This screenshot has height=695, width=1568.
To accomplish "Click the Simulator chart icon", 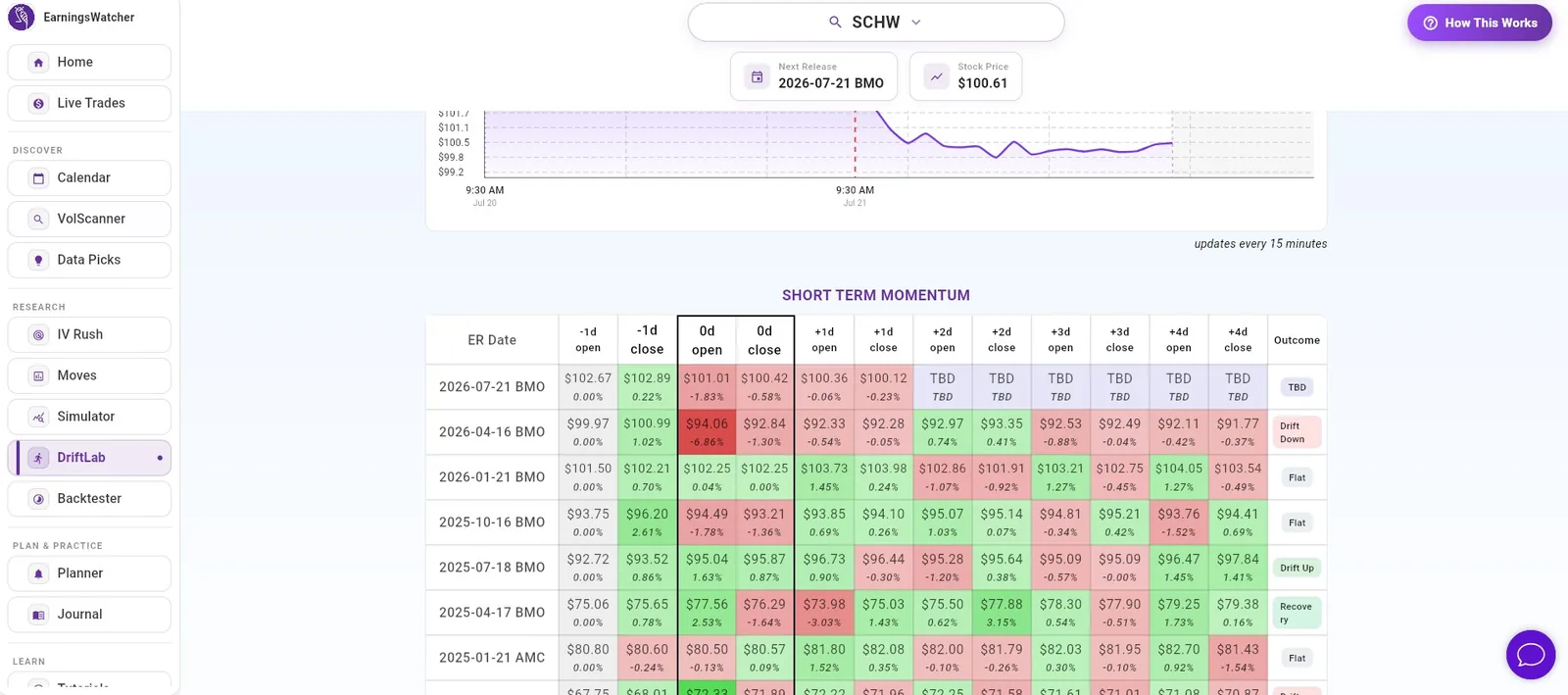I will (x=38, y=418).
